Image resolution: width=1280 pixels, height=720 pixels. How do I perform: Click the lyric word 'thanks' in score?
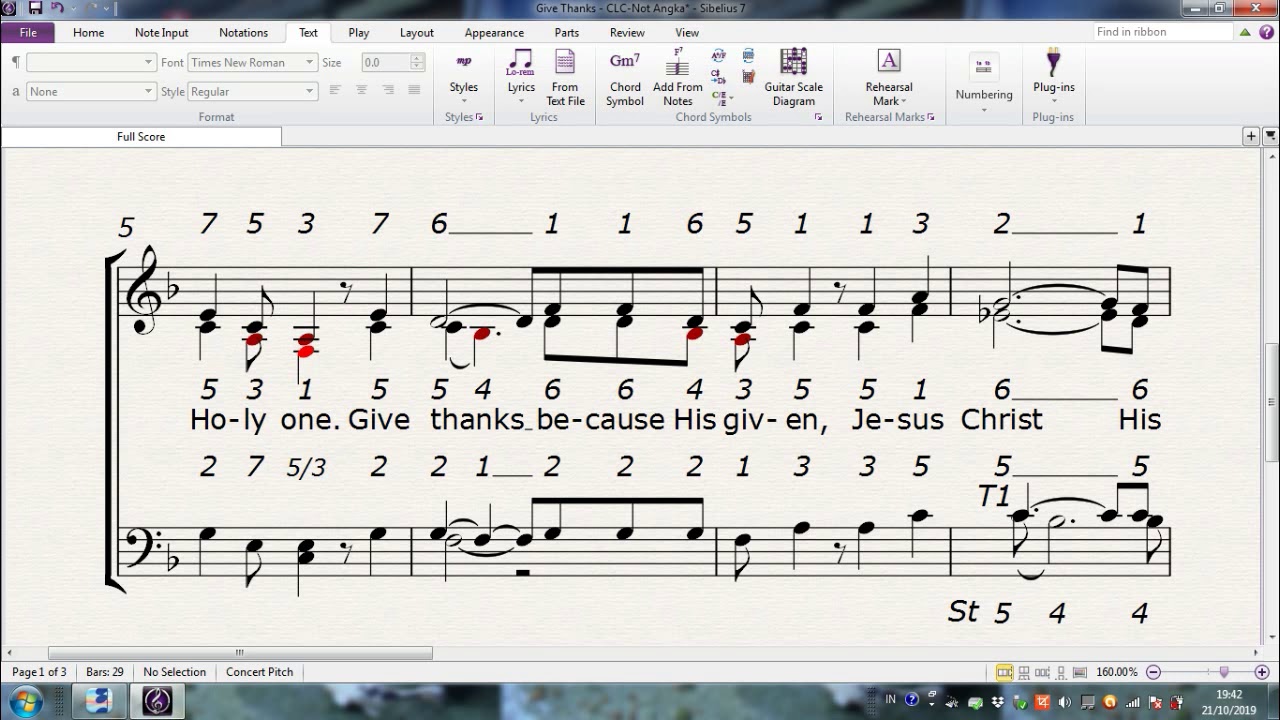pos(477,419)
